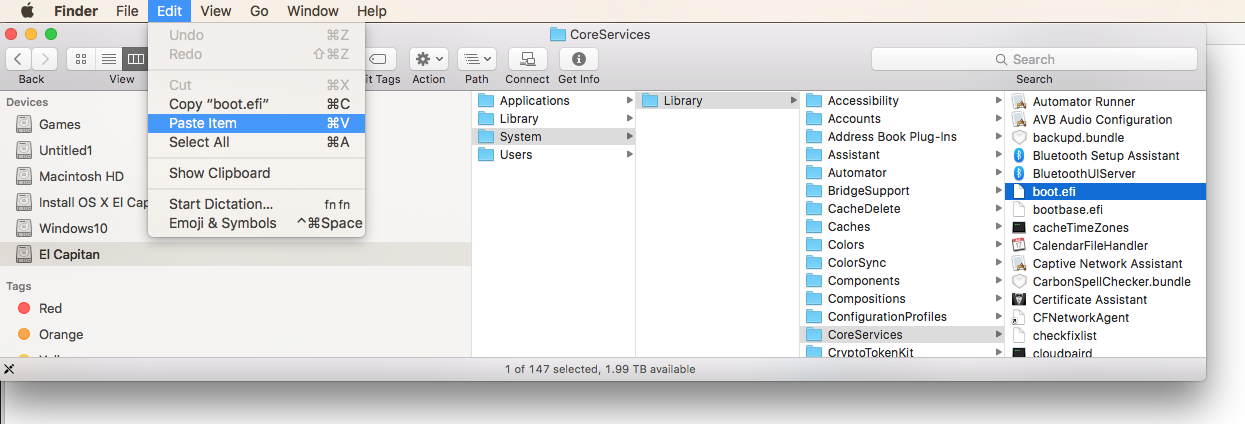Select the System folder
The width and height of the screenshot is (1245, 424).
point(553,136)
